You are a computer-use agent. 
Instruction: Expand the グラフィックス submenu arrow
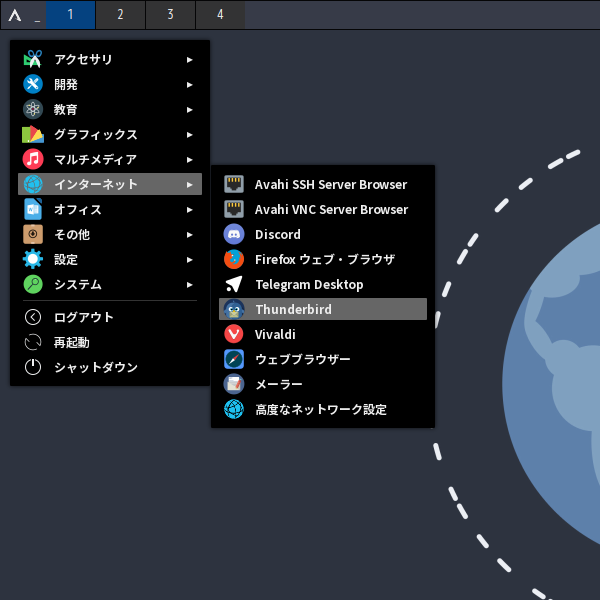(x=190, y=135)
